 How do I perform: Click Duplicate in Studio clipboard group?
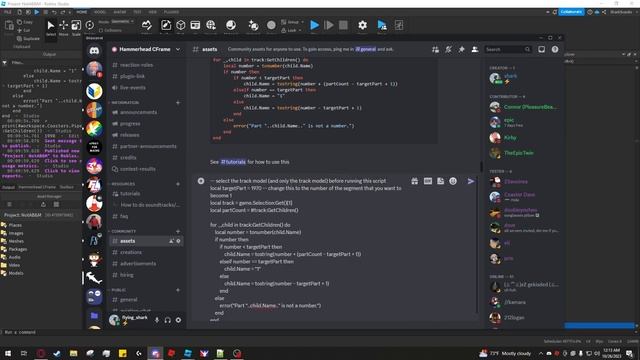(28, 38)
